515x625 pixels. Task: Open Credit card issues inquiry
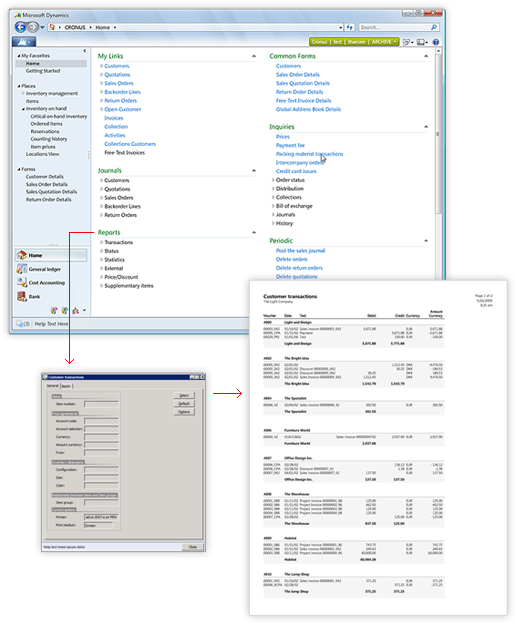coord(296,171)
